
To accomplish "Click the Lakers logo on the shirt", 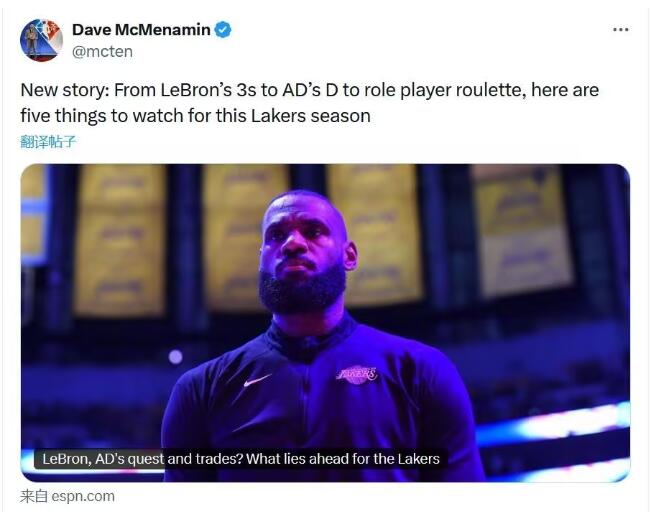I will pos(357,374).
